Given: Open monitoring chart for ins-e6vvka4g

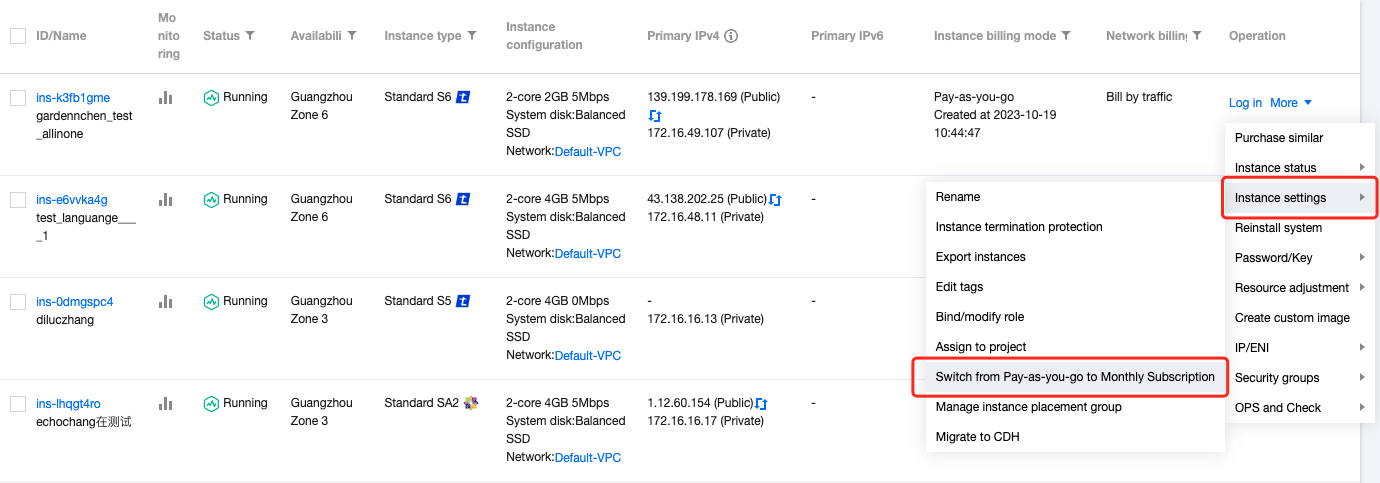Looking at the screenshot, I should (166, 200).
